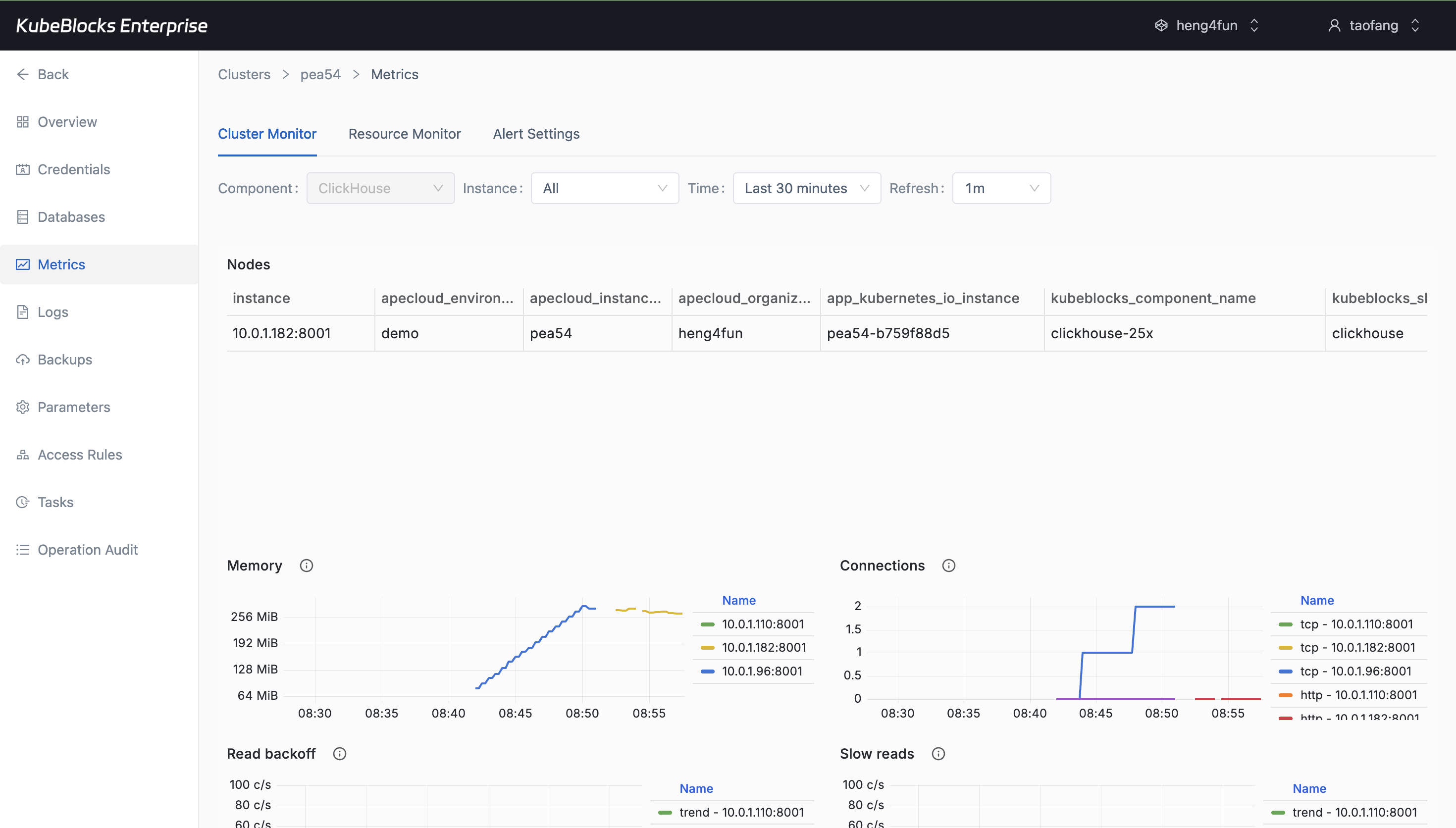Change the Time range from Last 30 minutes
Screen dimensions: 1456x828
[x=806, y=188]
